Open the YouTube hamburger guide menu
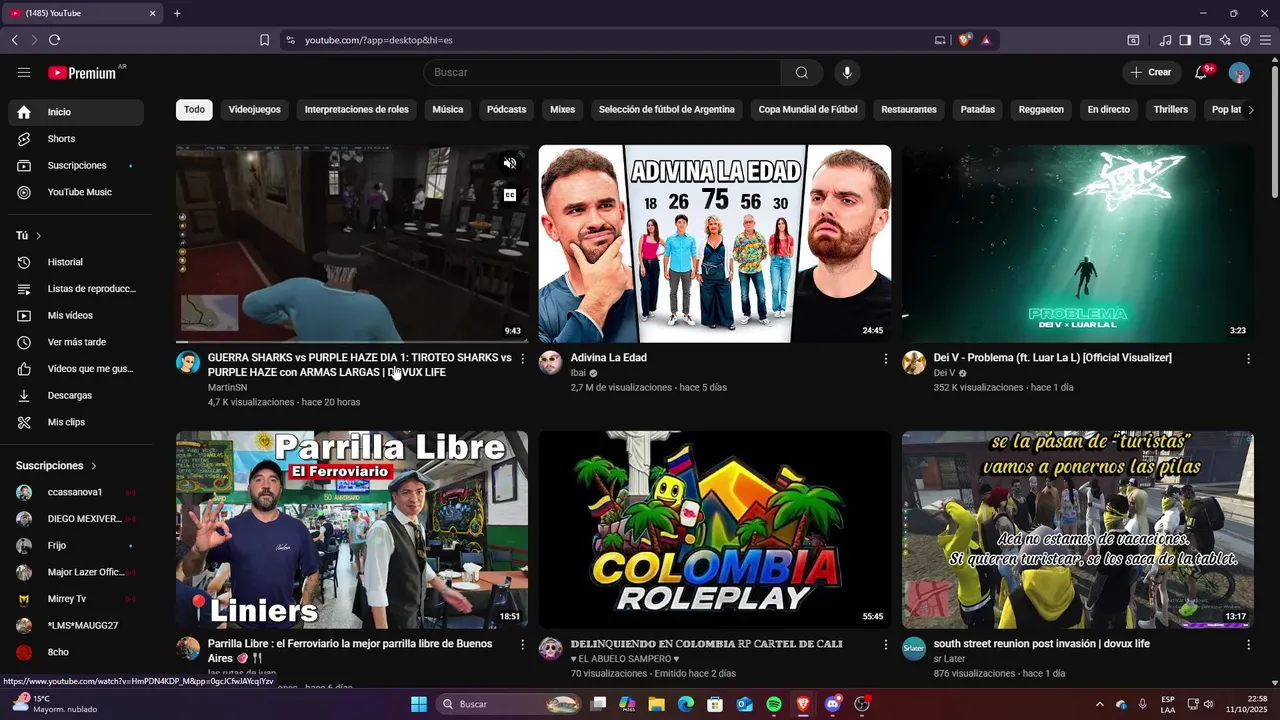Viewport: 1280px width, 720px height. click(x=24, y=72)
